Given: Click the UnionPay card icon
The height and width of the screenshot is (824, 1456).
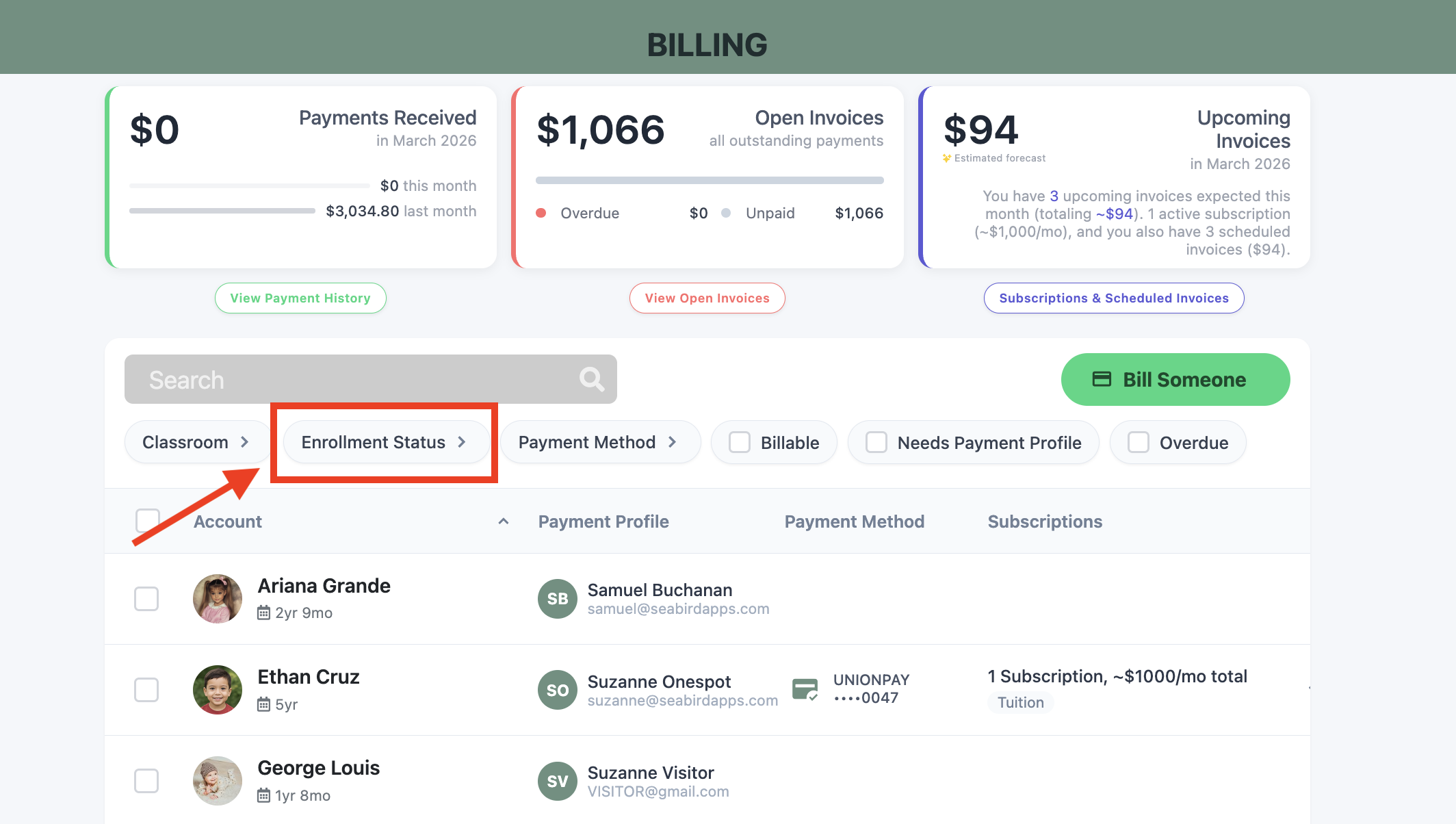Looking at the screenshot, I should [x=805, y=689].
